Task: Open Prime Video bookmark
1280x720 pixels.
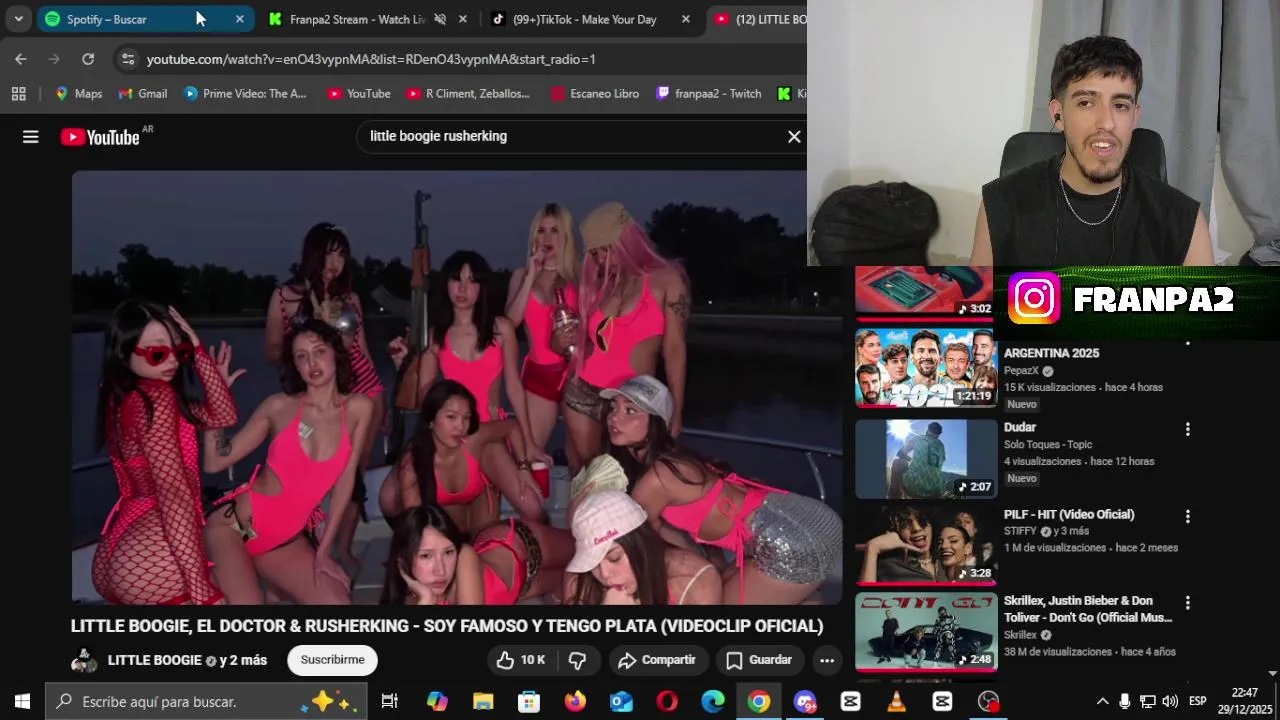Action: (x=246, y=93)
